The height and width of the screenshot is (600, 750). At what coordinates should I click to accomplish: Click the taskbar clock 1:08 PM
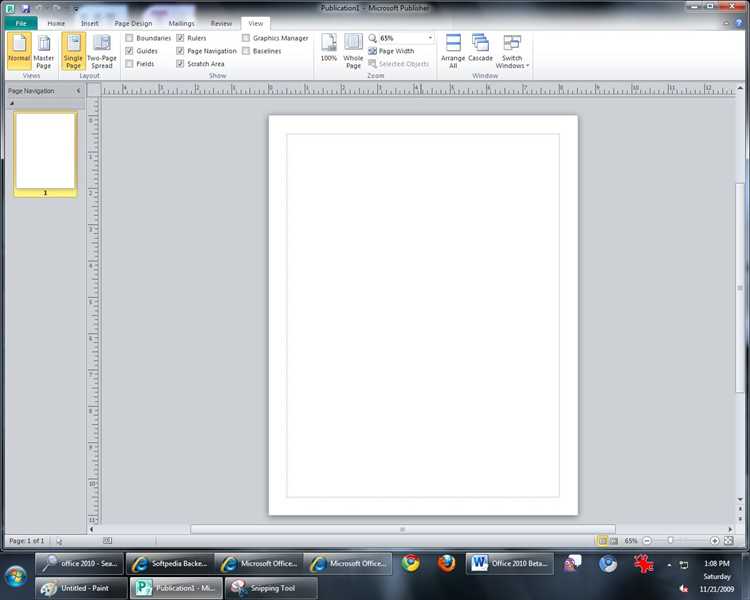point(717,564)
